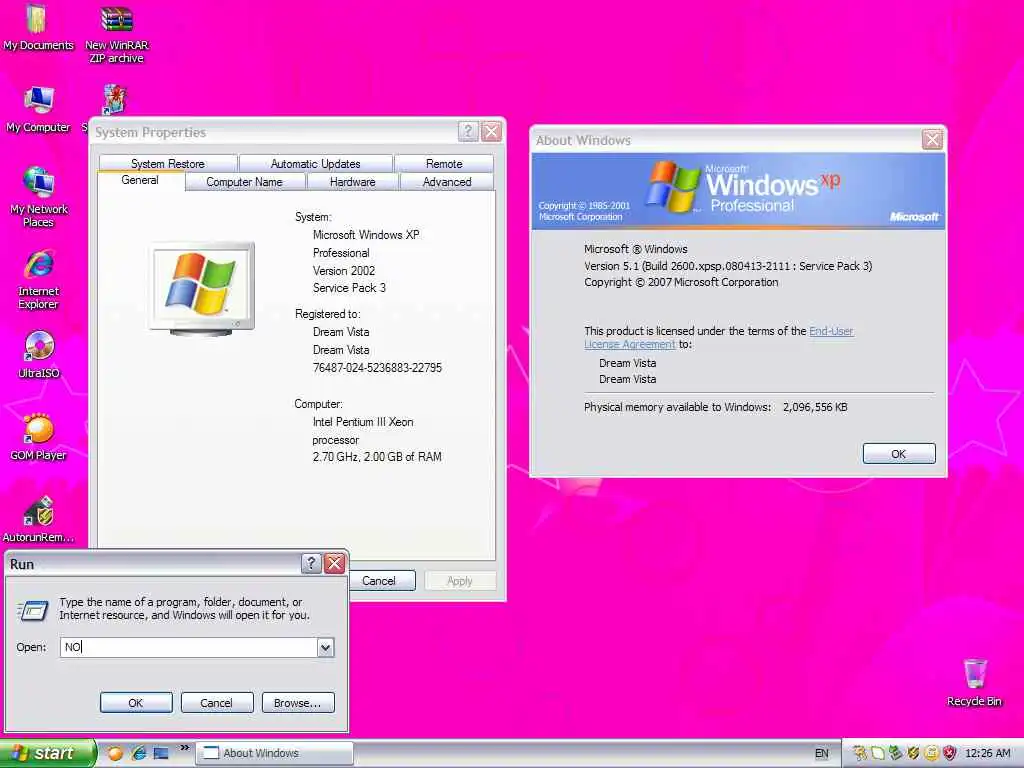The width and height of the screenshot is (1024, 768).
Task: Launch GOM Player desktop shortcut
Action: [39, 437]
